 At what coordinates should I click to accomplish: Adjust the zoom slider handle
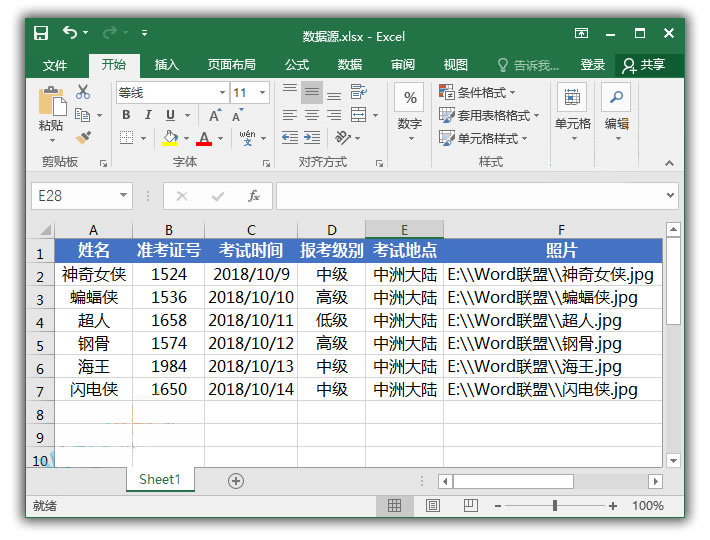tap(555, 506)
